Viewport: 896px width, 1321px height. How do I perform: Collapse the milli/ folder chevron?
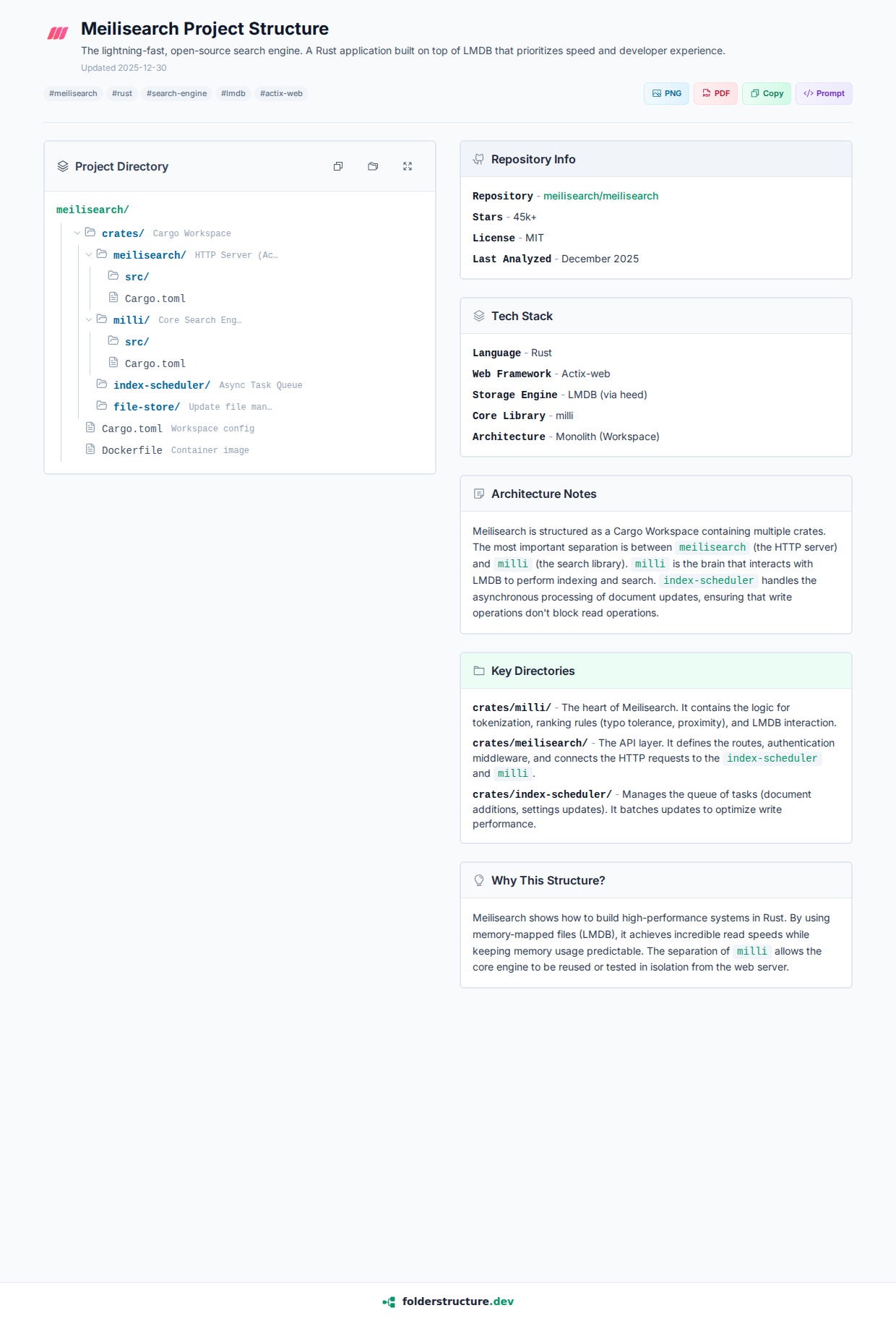(89, 319)
